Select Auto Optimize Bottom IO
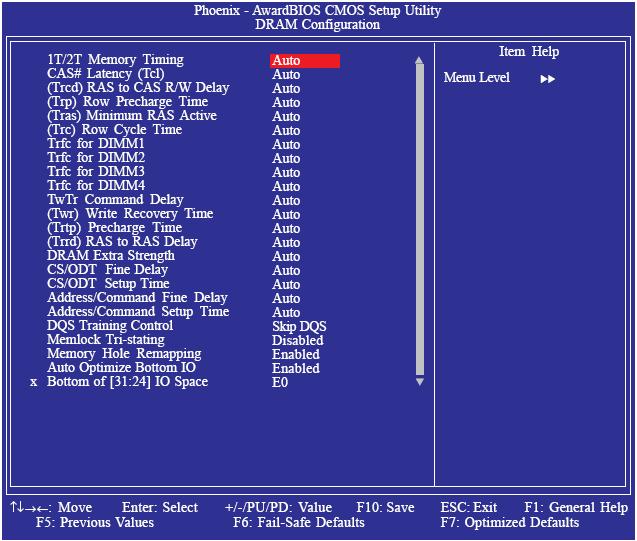Image resolution: width=637 pixels, height=541 pixels. pyautogui.click(x=121, y=368)
